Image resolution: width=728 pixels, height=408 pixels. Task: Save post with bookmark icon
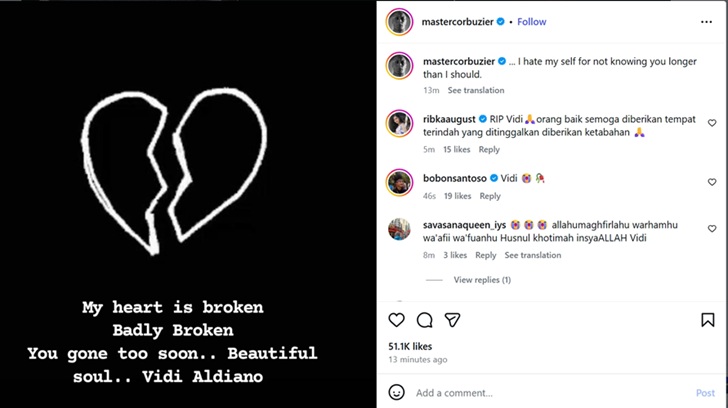click(708, 320)
